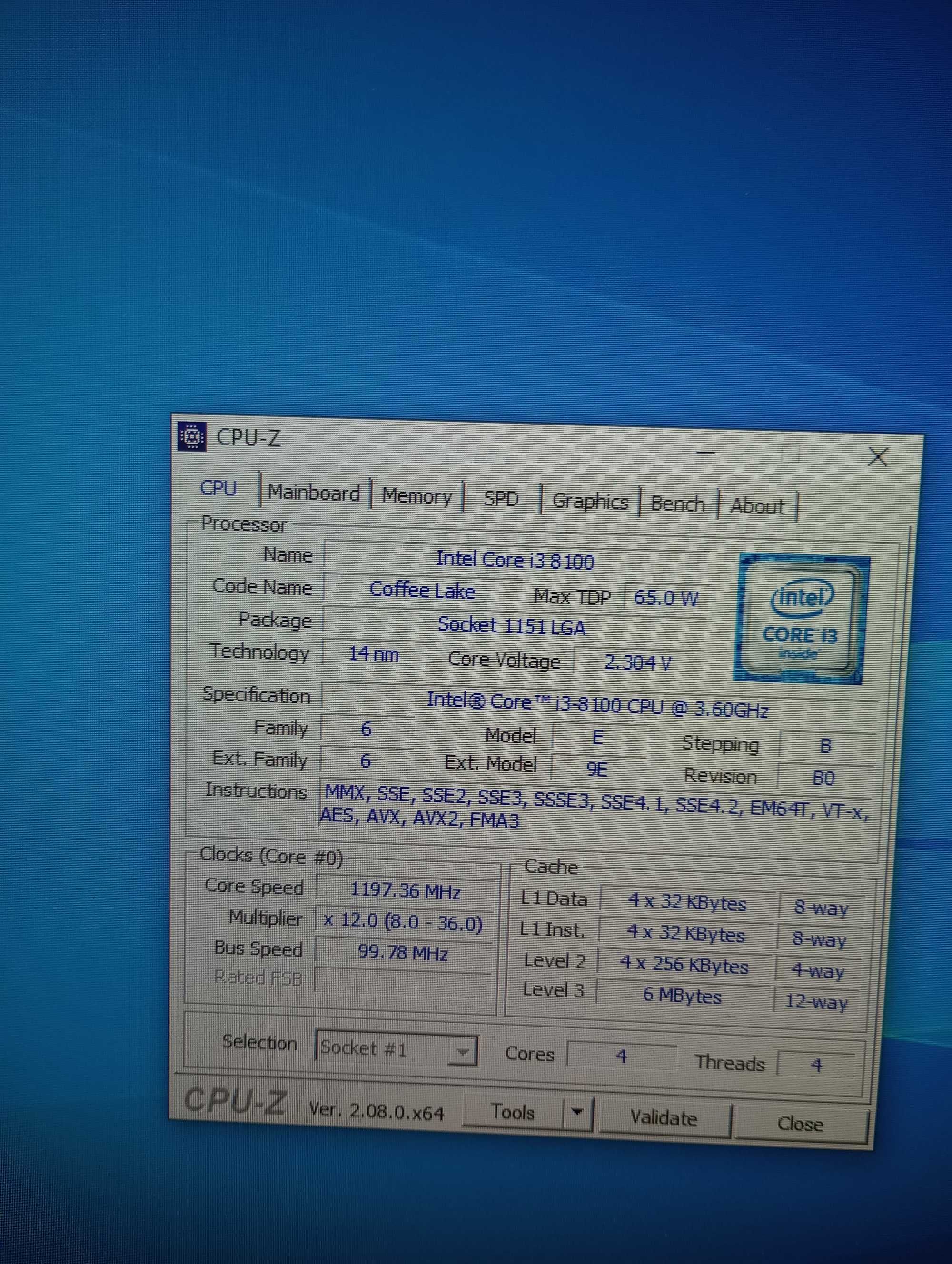
Task: Switch to the Bench tab
Action: (678, 504)
